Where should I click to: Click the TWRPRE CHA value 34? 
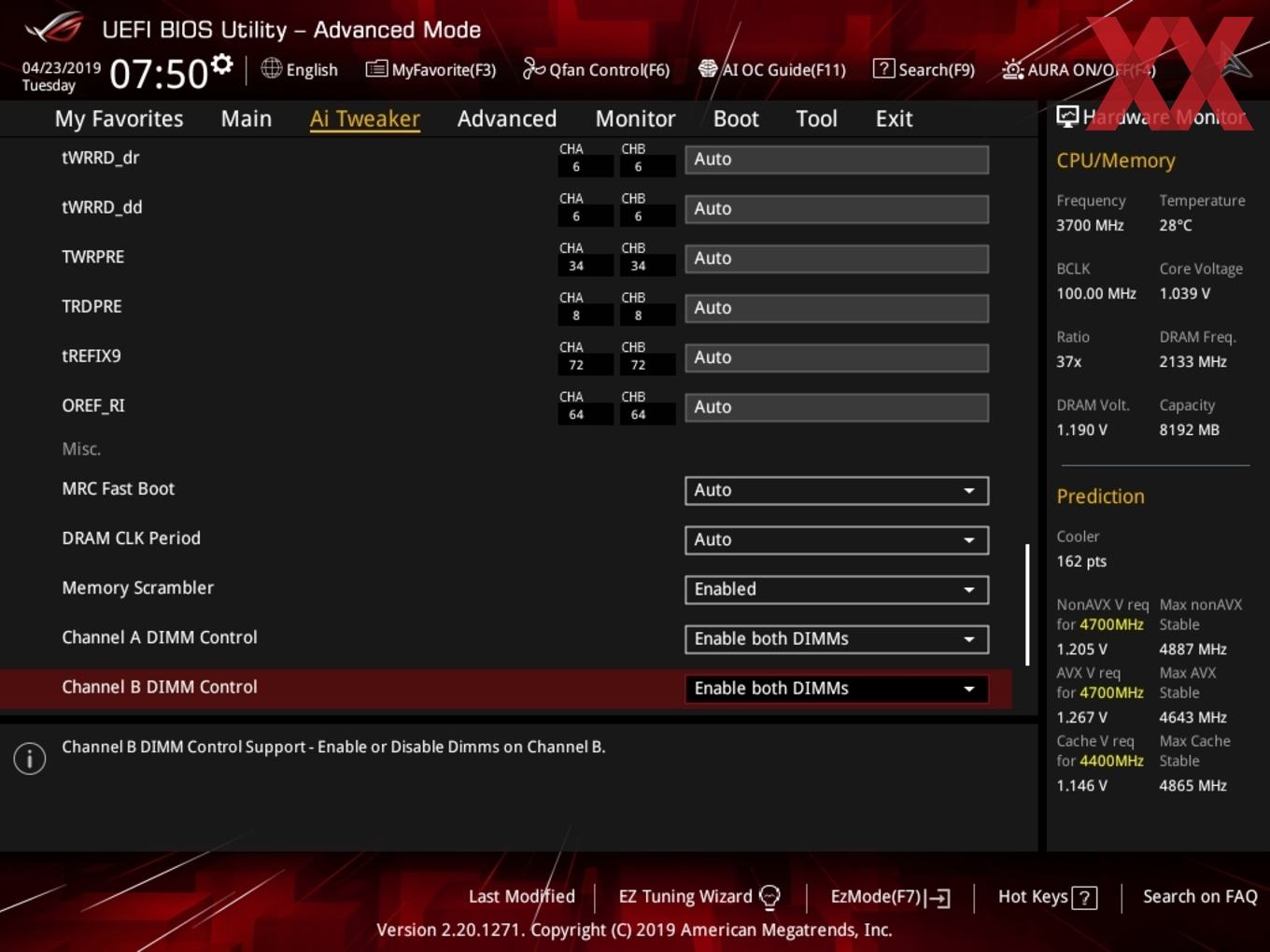(x=576, y=266)
